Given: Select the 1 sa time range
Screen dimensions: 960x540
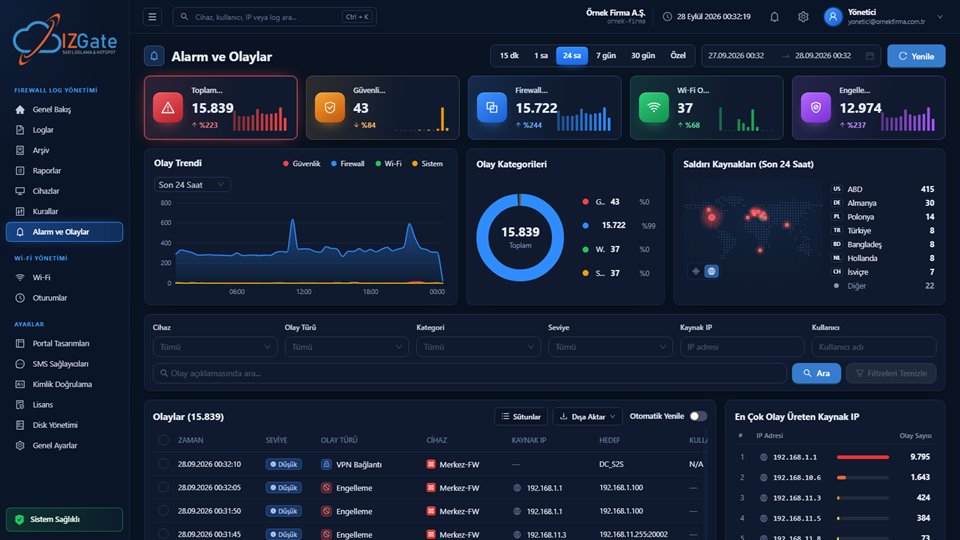Looking at the screenshot, I should (x=541, y=56).
